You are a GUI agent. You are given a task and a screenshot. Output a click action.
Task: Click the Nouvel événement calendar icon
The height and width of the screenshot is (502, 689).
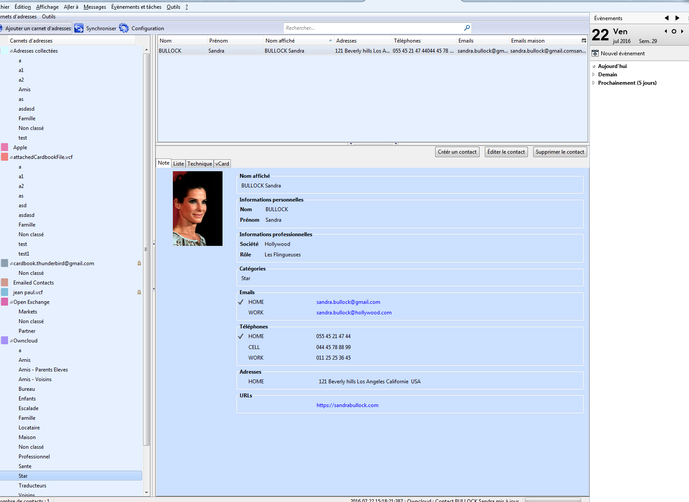596,52
